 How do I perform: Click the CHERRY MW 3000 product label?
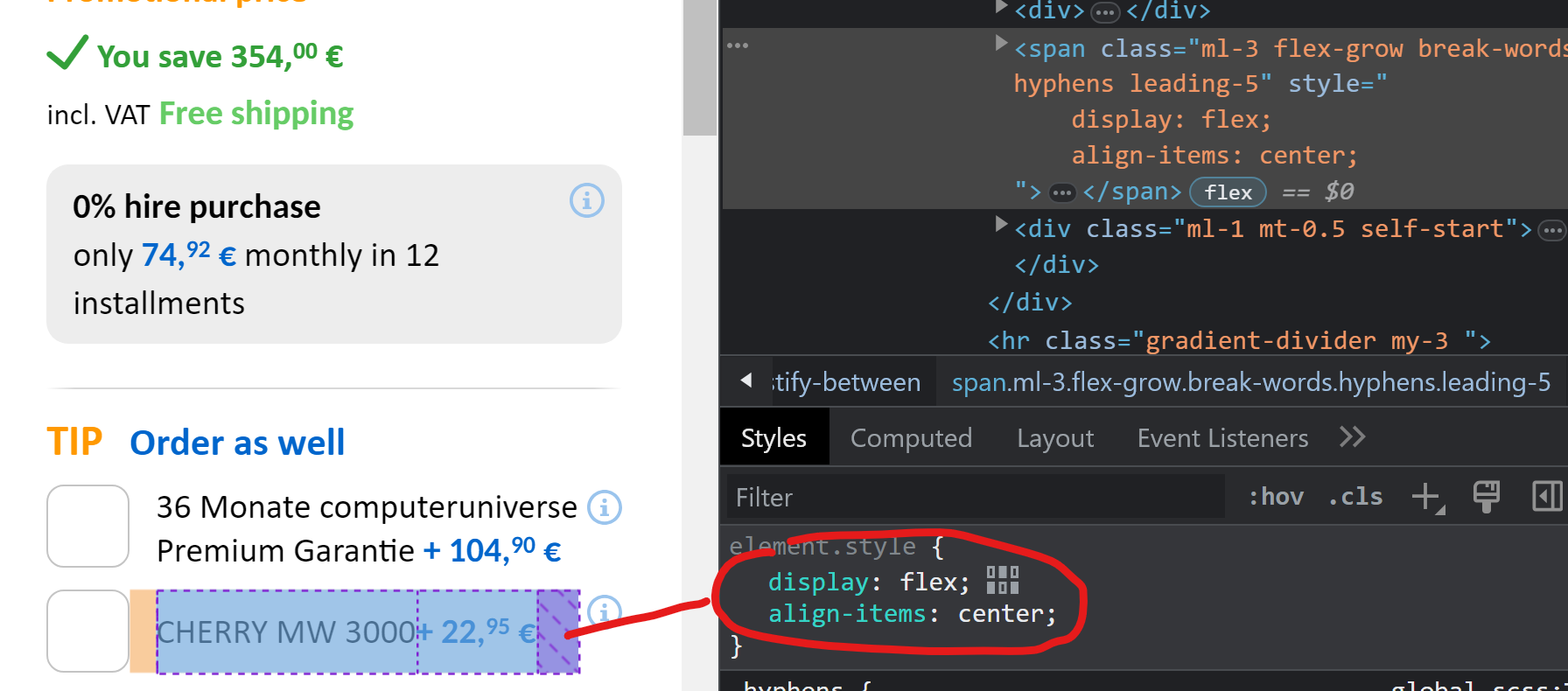(x=285, y=632)
